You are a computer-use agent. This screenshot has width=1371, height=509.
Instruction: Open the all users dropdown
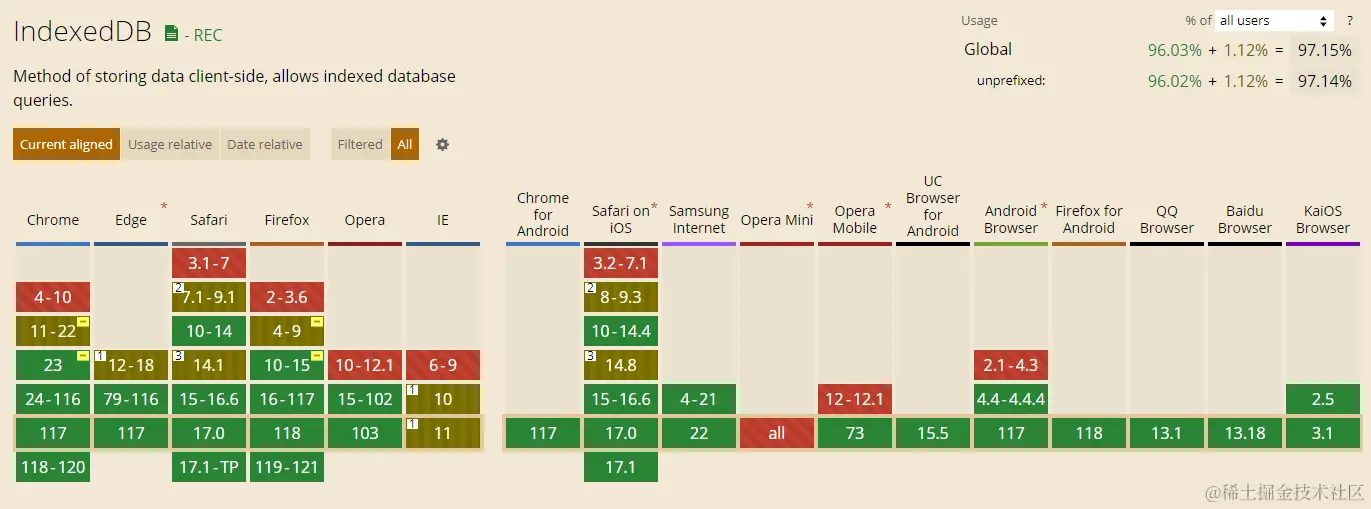click(1274, 20)
